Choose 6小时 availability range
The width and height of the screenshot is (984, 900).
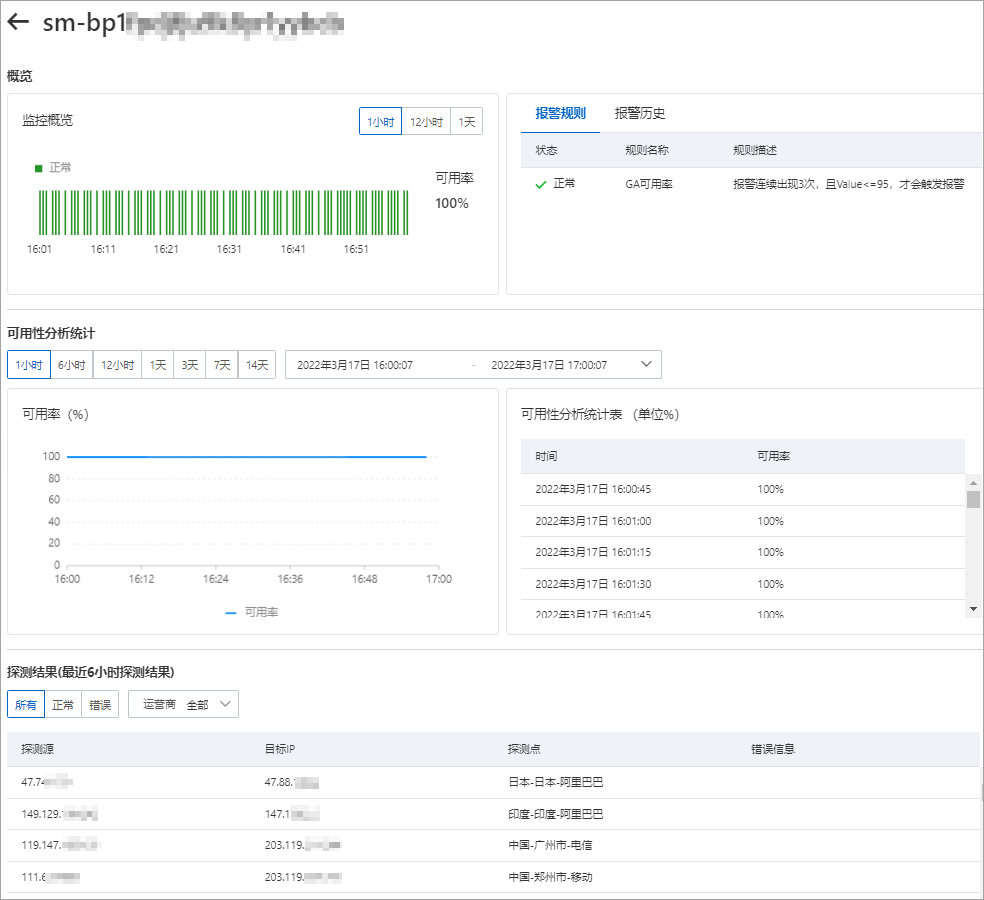pos(71,365)
